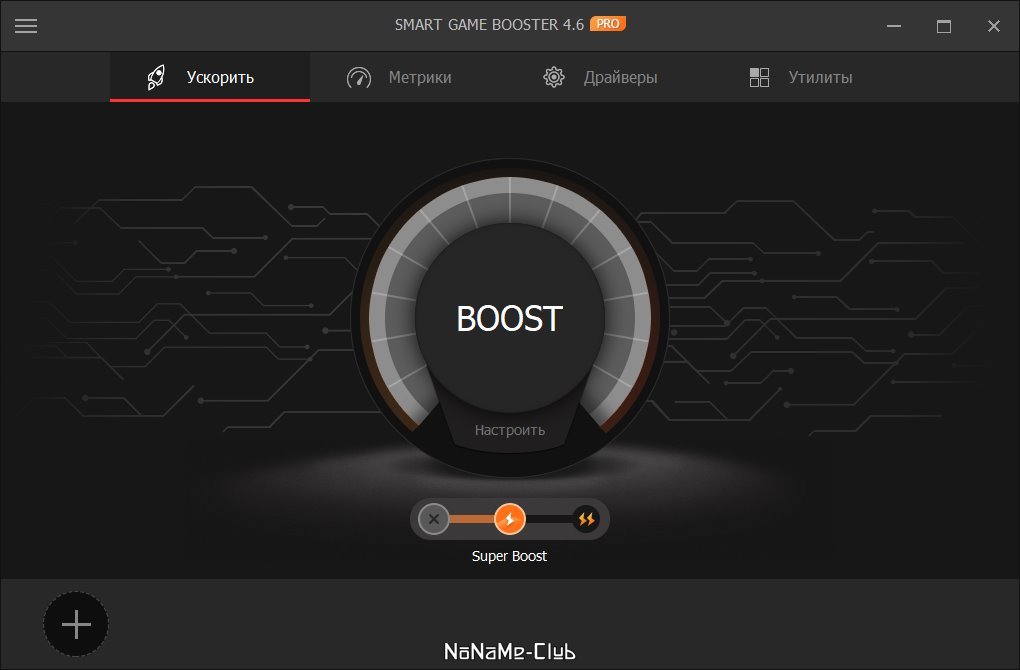This screenshot has width=1020, height=670.
Task: Open the hamburger menu
Action: (x=26, y=25)
